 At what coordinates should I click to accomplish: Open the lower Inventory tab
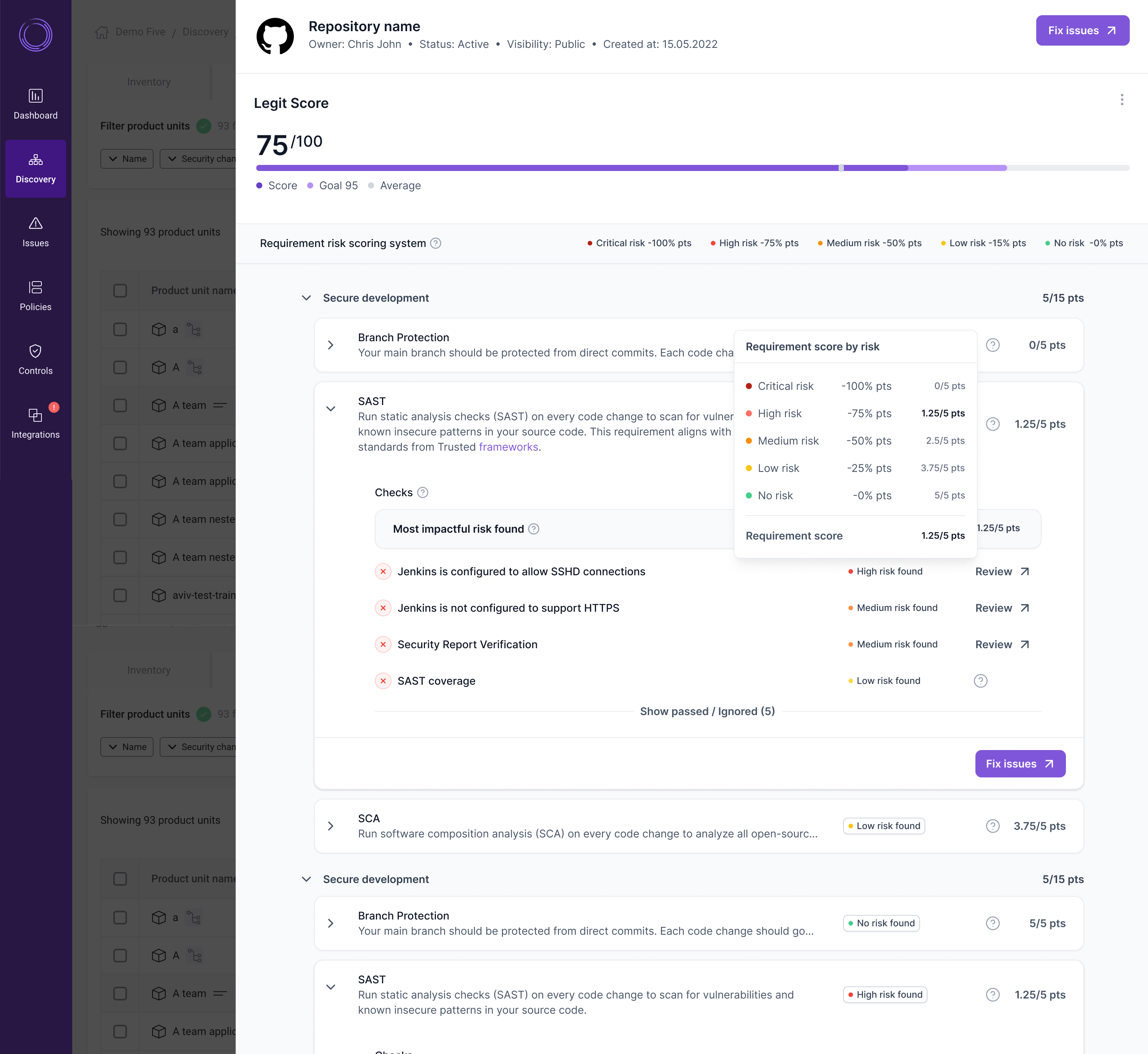click(149, 669)
